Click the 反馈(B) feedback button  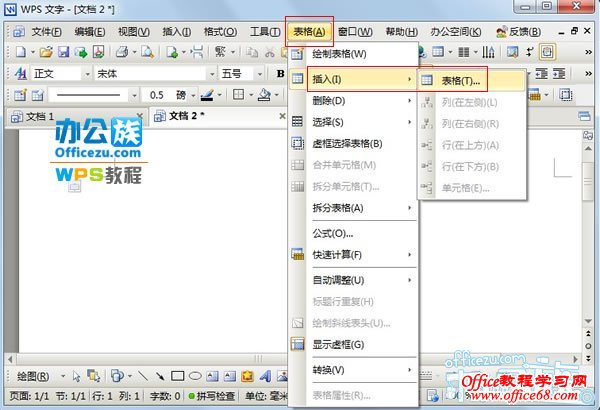518,32
